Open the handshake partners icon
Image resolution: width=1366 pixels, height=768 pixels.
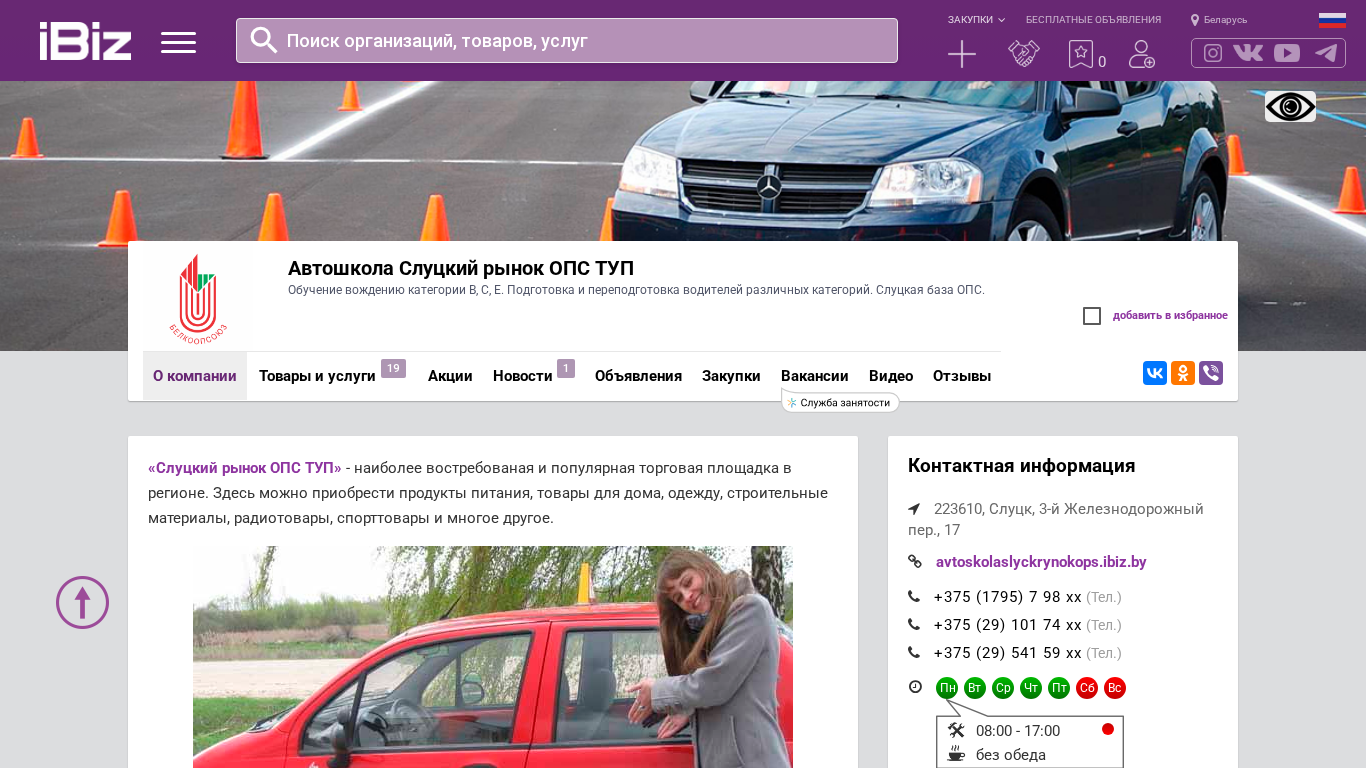1024,54
